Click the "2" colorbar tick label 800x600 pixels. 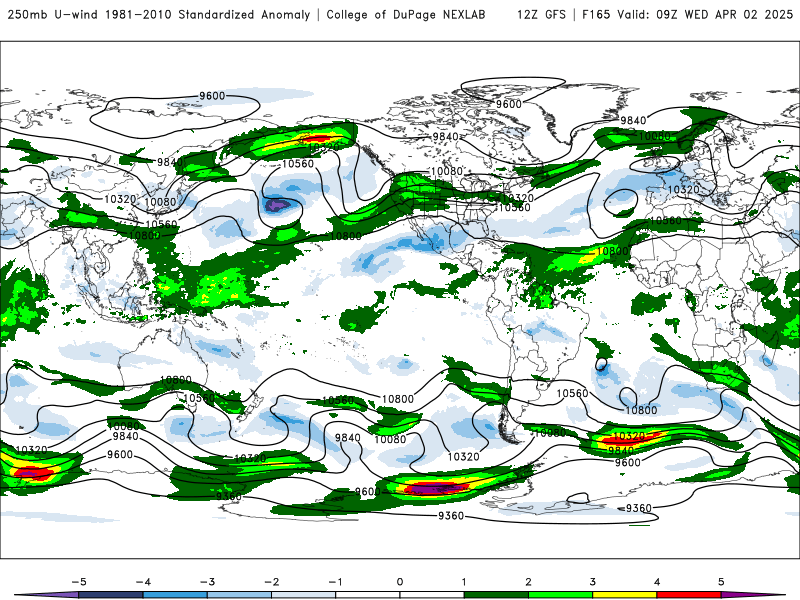pyautogui.click(x=528, y=582)
